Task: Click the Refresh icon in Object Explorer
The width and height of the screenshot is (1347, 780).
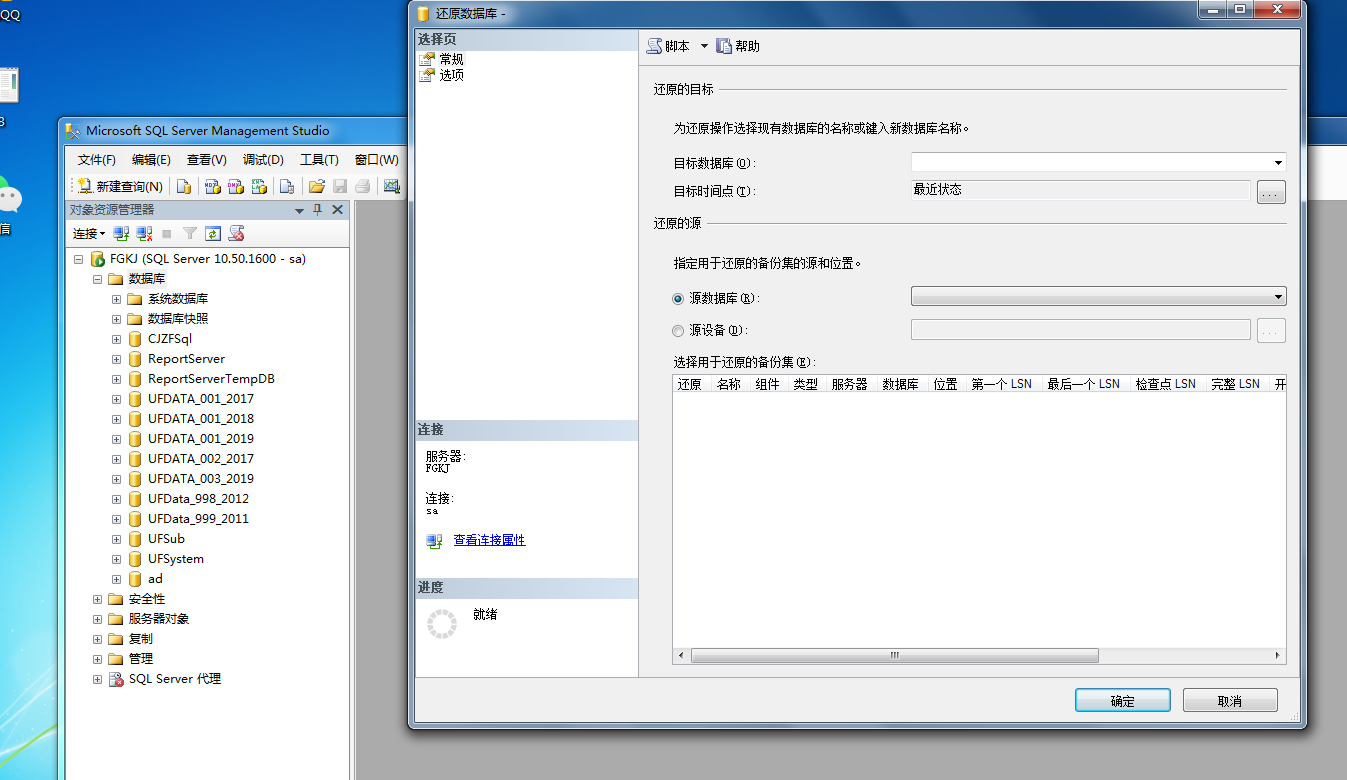Action: (213, 233)
